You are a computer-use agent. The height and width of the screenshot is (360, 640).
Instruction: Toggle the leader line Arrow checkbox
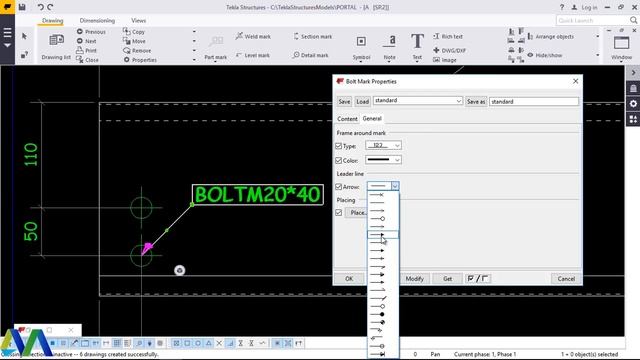[338, 187]
